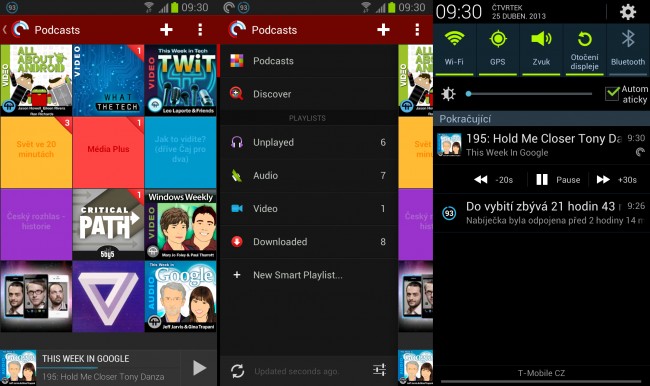Tap the refresh sync icon in the drawer footer

click(x=238, y=371)
